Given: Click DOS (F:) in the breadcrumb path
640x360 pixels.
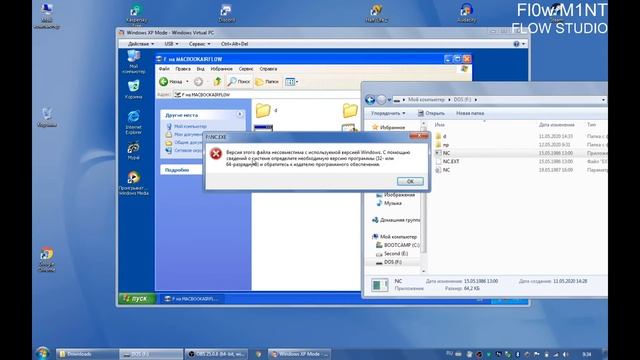Looking at the screenshot, I should pos(462,100).
